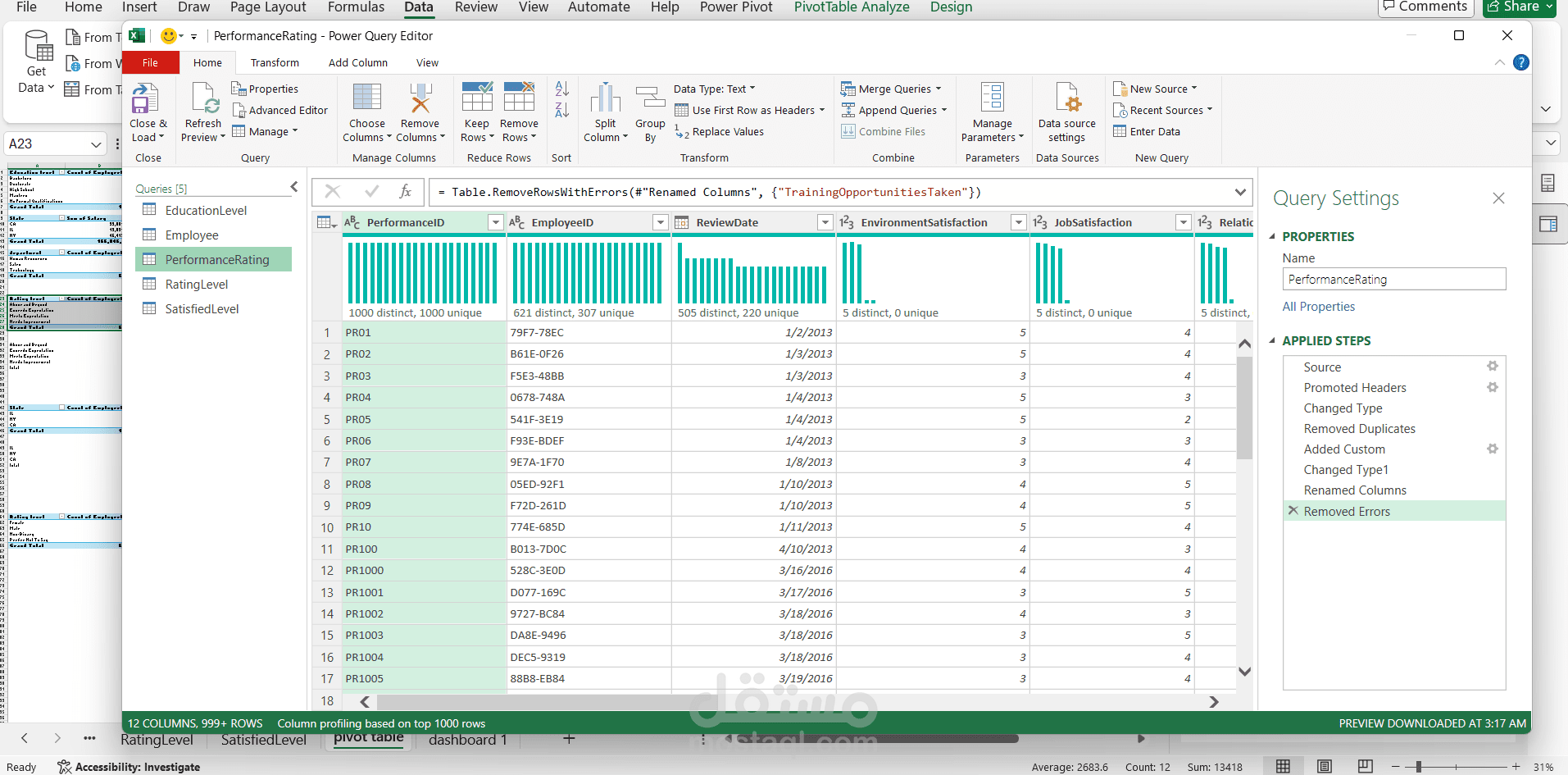
Task: Click Refresh Preview icon
Action: tap(203, 98)
